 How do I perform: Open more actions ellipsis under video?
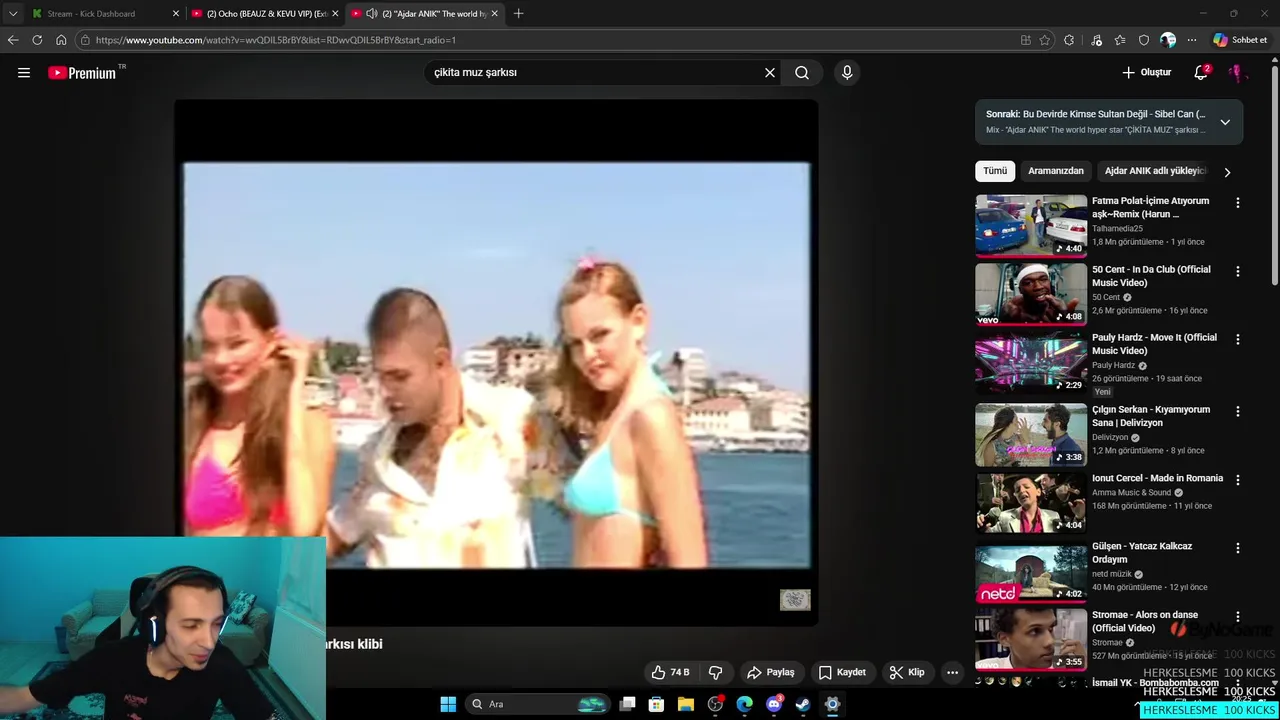[953, 672]
